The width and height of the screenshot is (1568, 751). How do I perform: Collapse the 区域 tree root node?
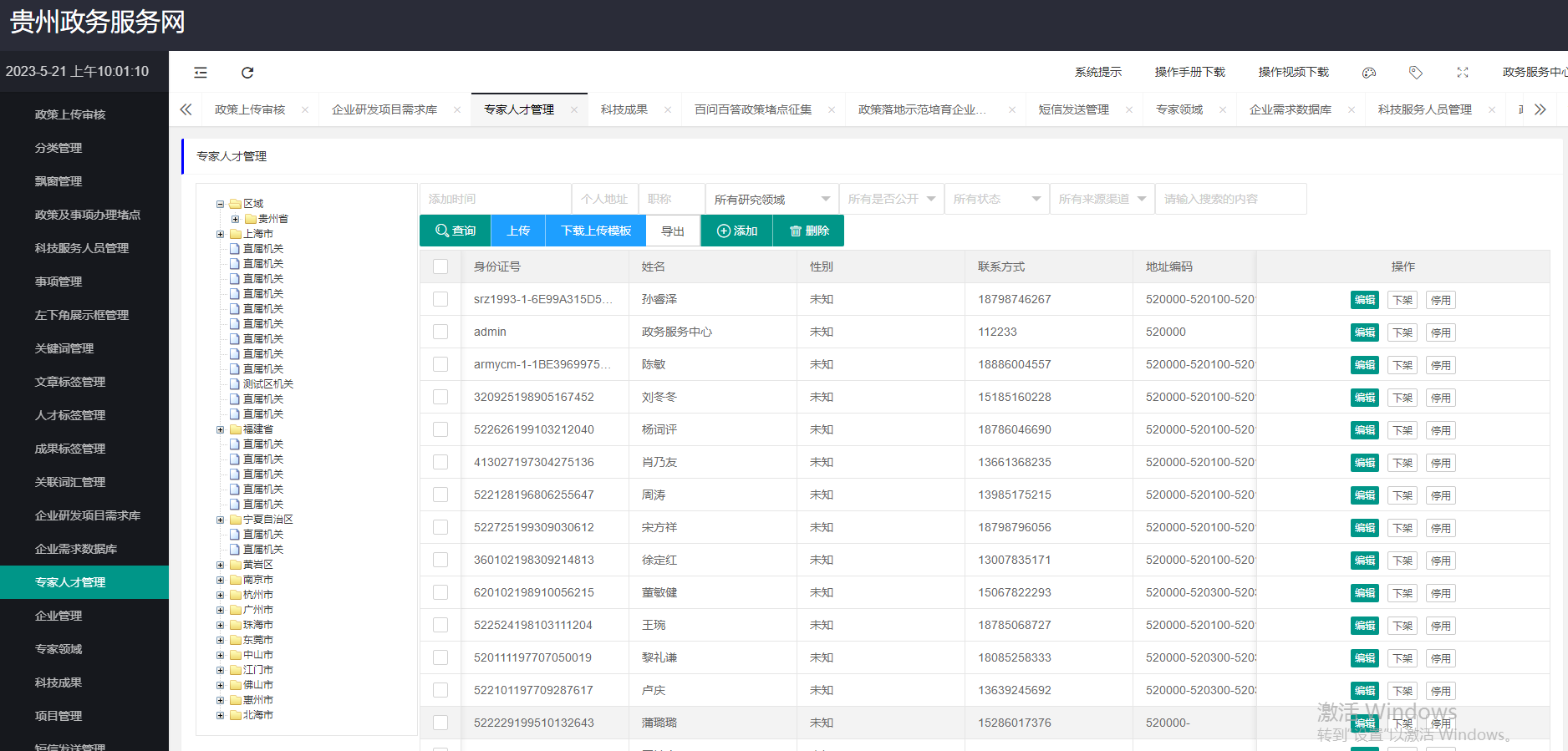coord(221,204)
